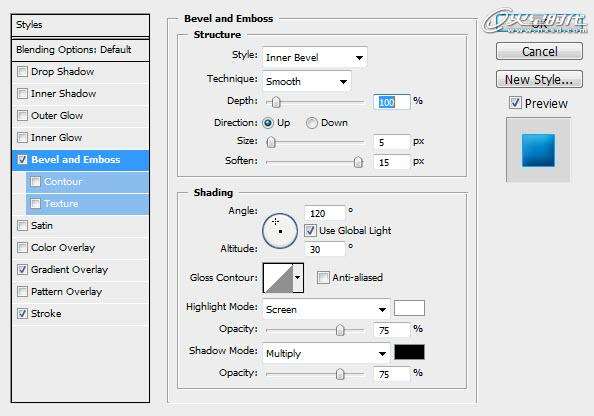
Task: Click the white Highlight Mode color swatch
Action: point(409,308)
